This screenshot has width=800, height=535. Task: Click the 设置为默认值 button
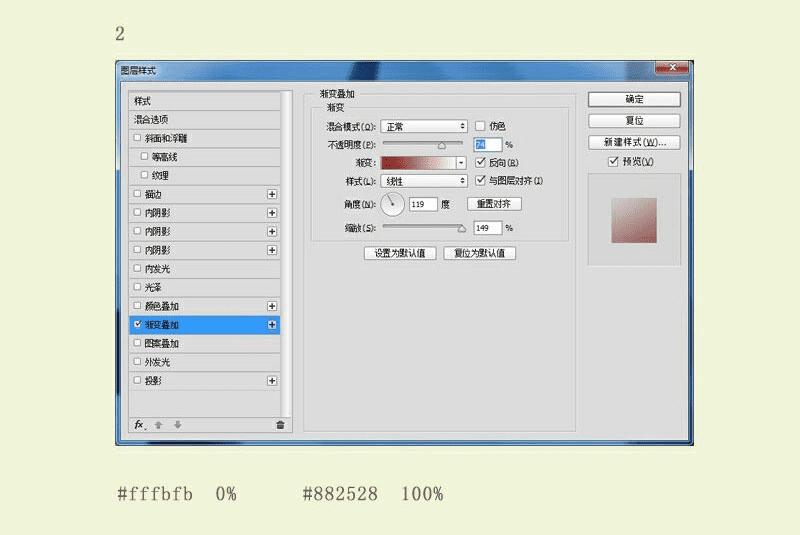point(400,253)
